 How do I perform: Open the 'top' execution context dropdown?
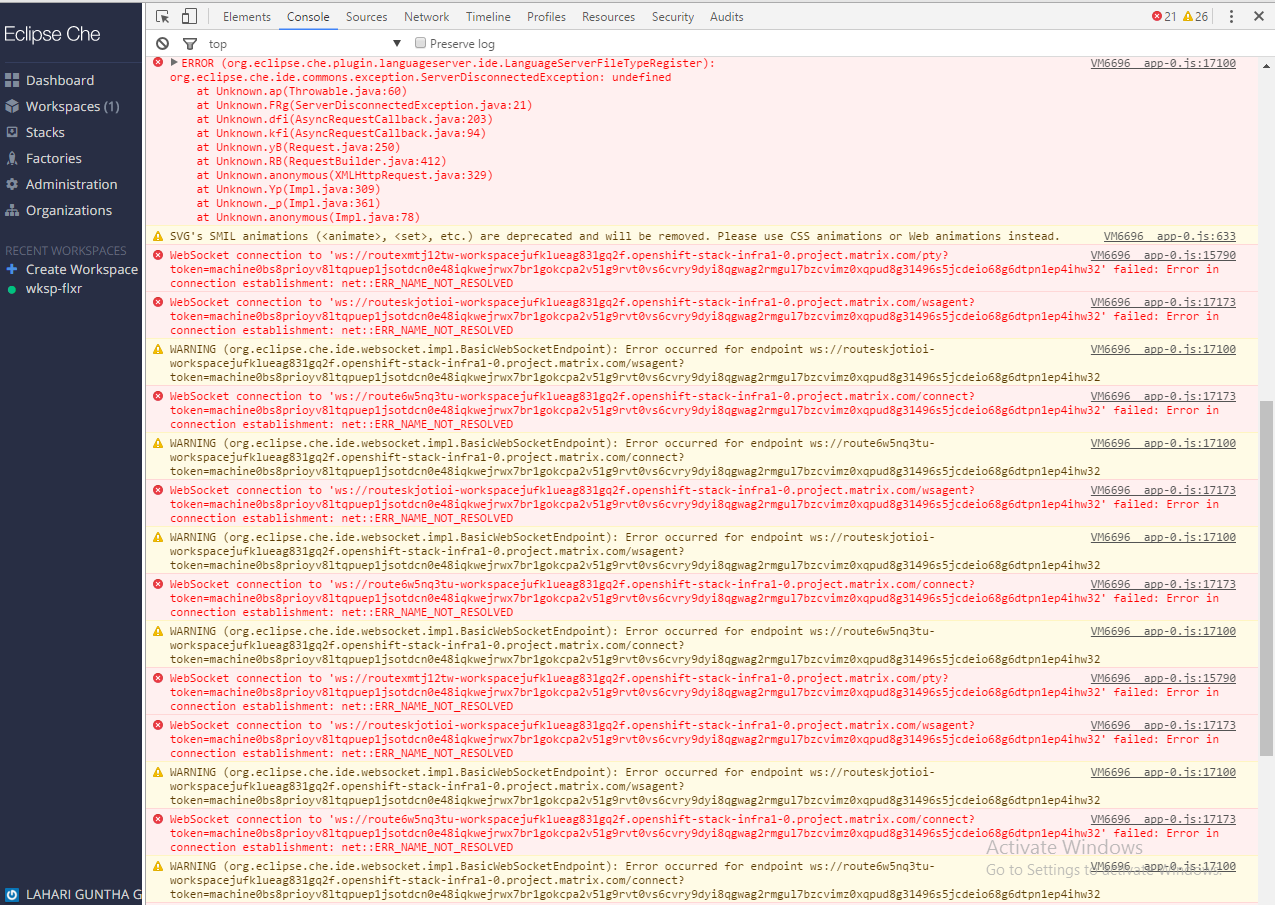click(305, 44)
